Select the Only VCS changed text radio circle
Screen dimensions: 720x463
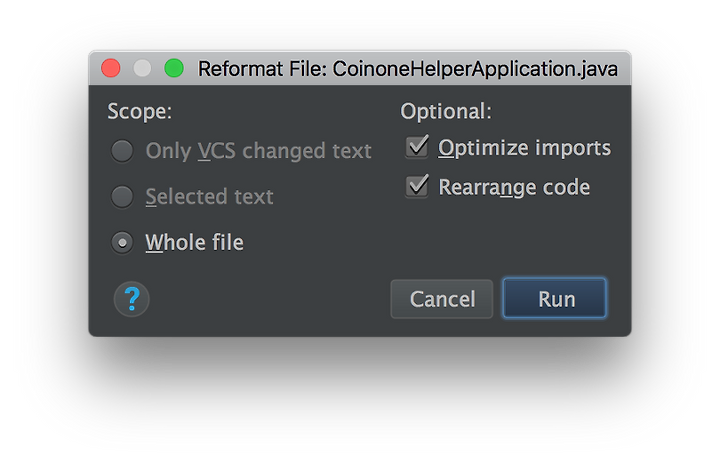pyautogui.click(x=122, y=151)
